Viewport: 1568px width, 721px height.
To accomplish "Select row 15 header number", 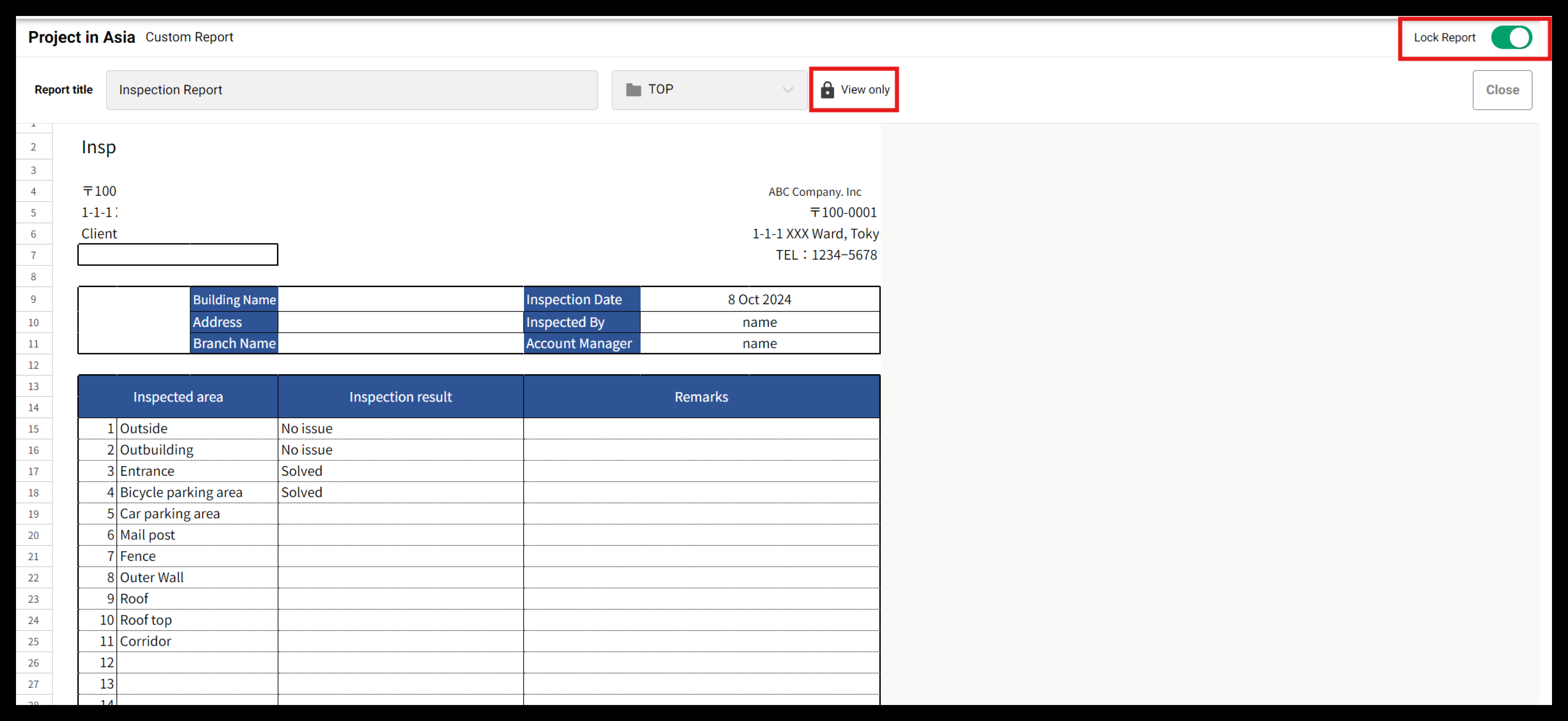I will (x=34, y=429).
